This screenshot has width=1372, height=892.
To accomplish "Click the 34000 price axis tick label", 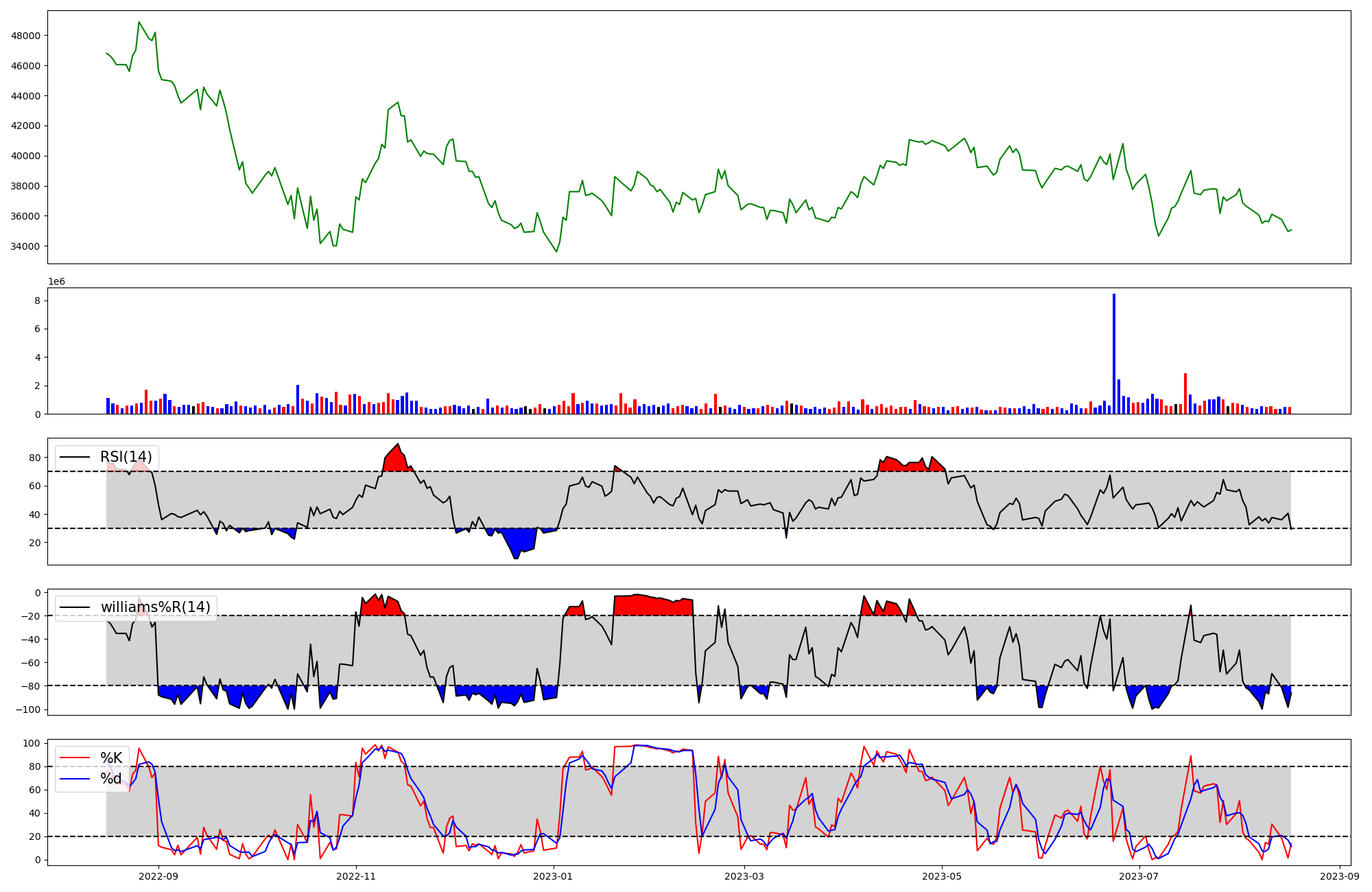I will pos(26,246).
